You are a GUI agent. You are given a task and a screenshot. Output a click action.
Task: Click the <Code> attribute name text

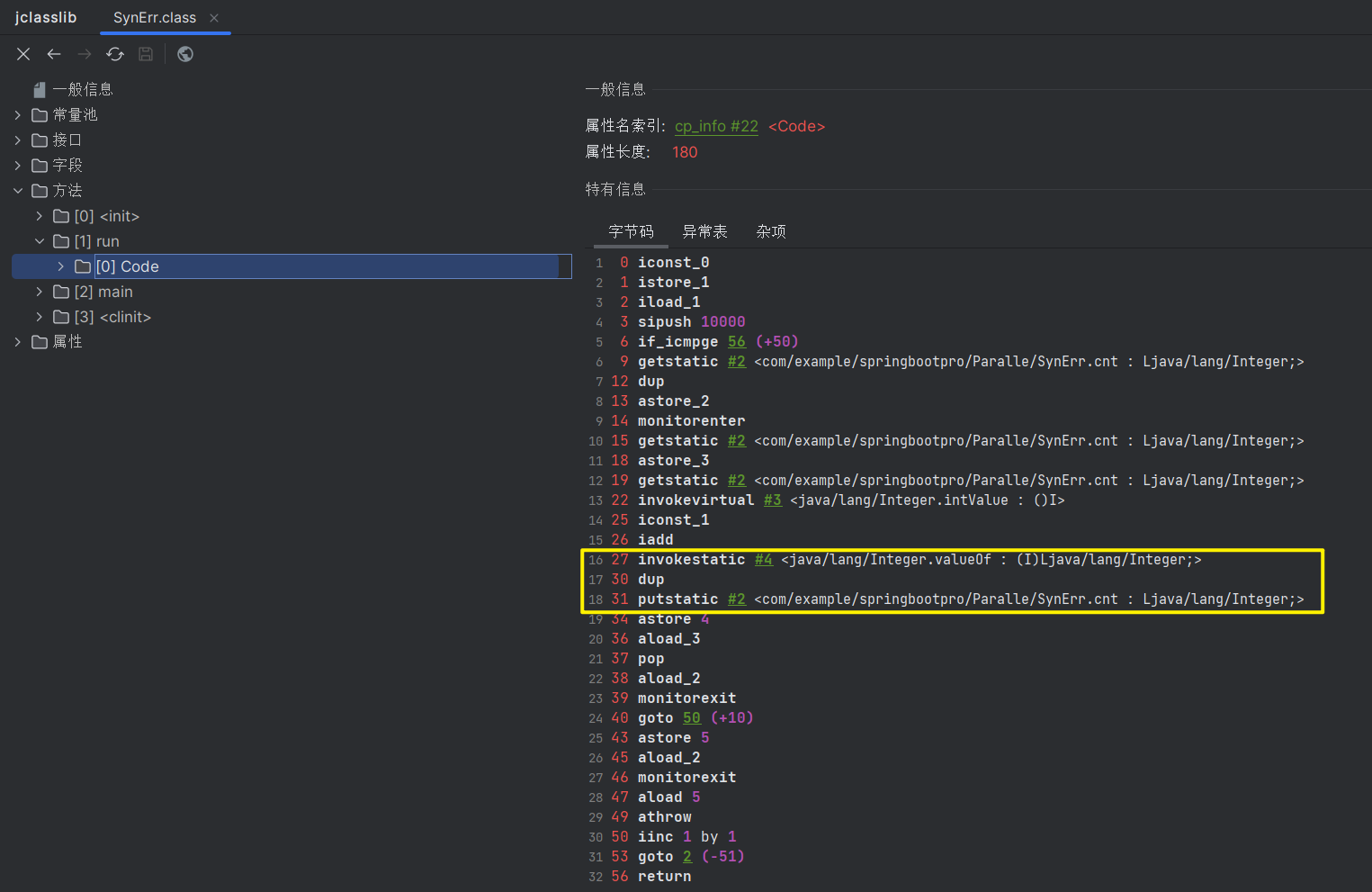796,126
